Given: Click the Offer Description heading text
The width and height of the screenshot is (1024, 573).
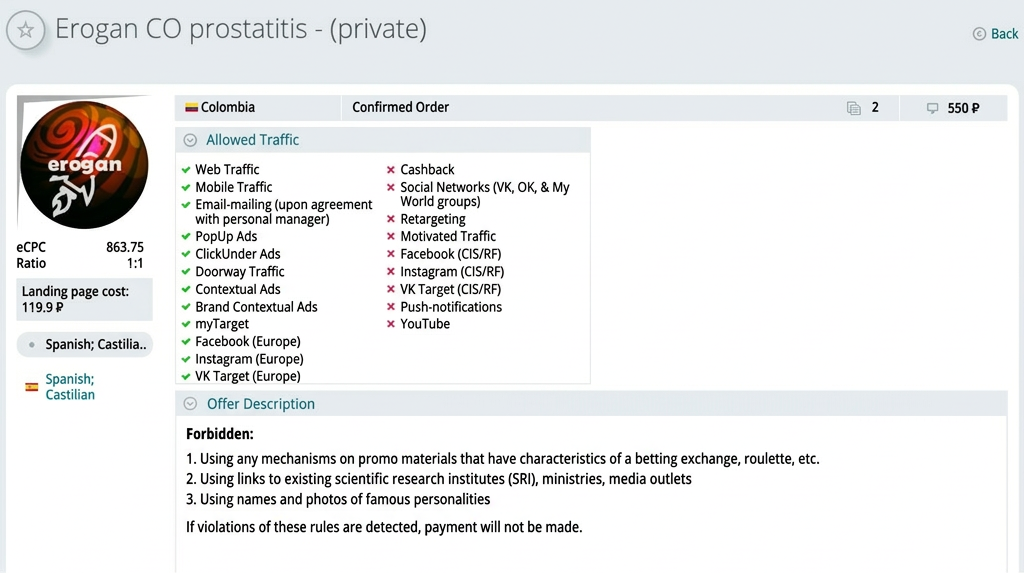Looking at the screenshot, I should click(261, 404).
